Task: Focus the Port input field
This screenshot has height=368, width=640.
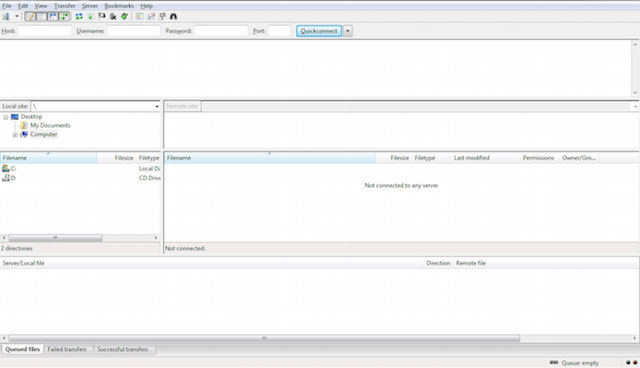Action: click(280, 31)
